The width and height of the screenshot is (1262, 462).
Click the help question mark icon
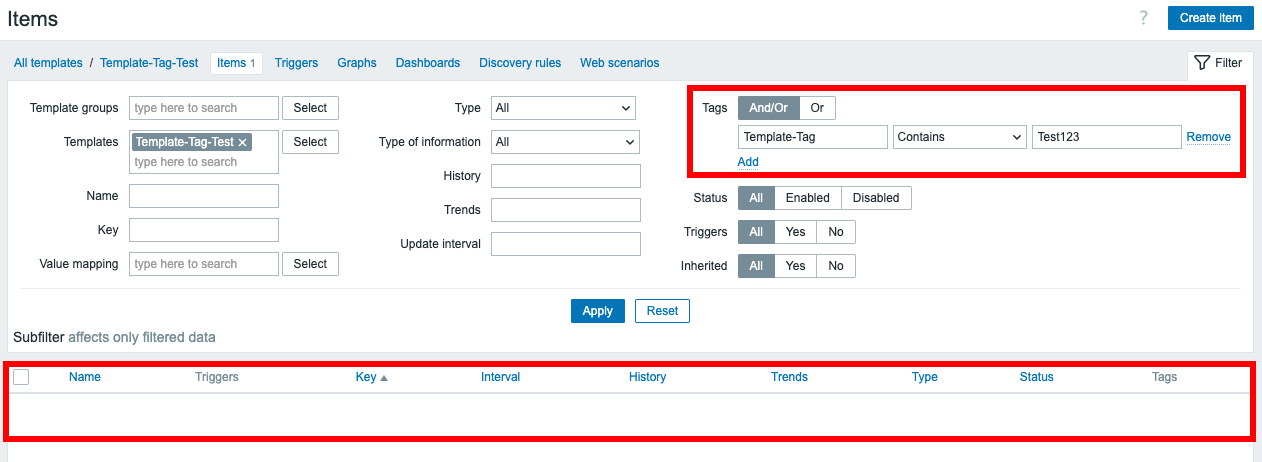pyautogui.click(x=1143, y=18)
